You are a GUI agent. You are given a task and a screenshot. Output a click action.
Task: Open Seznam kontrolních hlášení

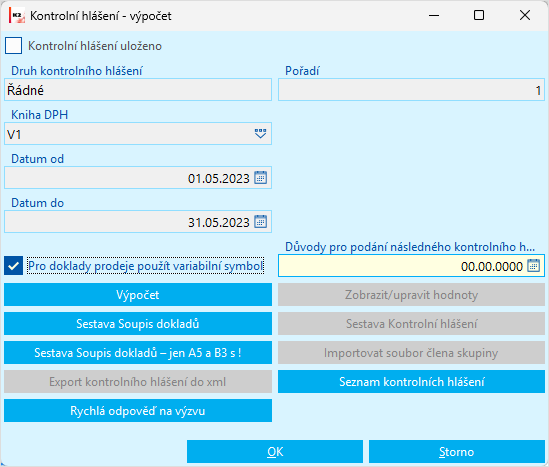tap(411, 382)
